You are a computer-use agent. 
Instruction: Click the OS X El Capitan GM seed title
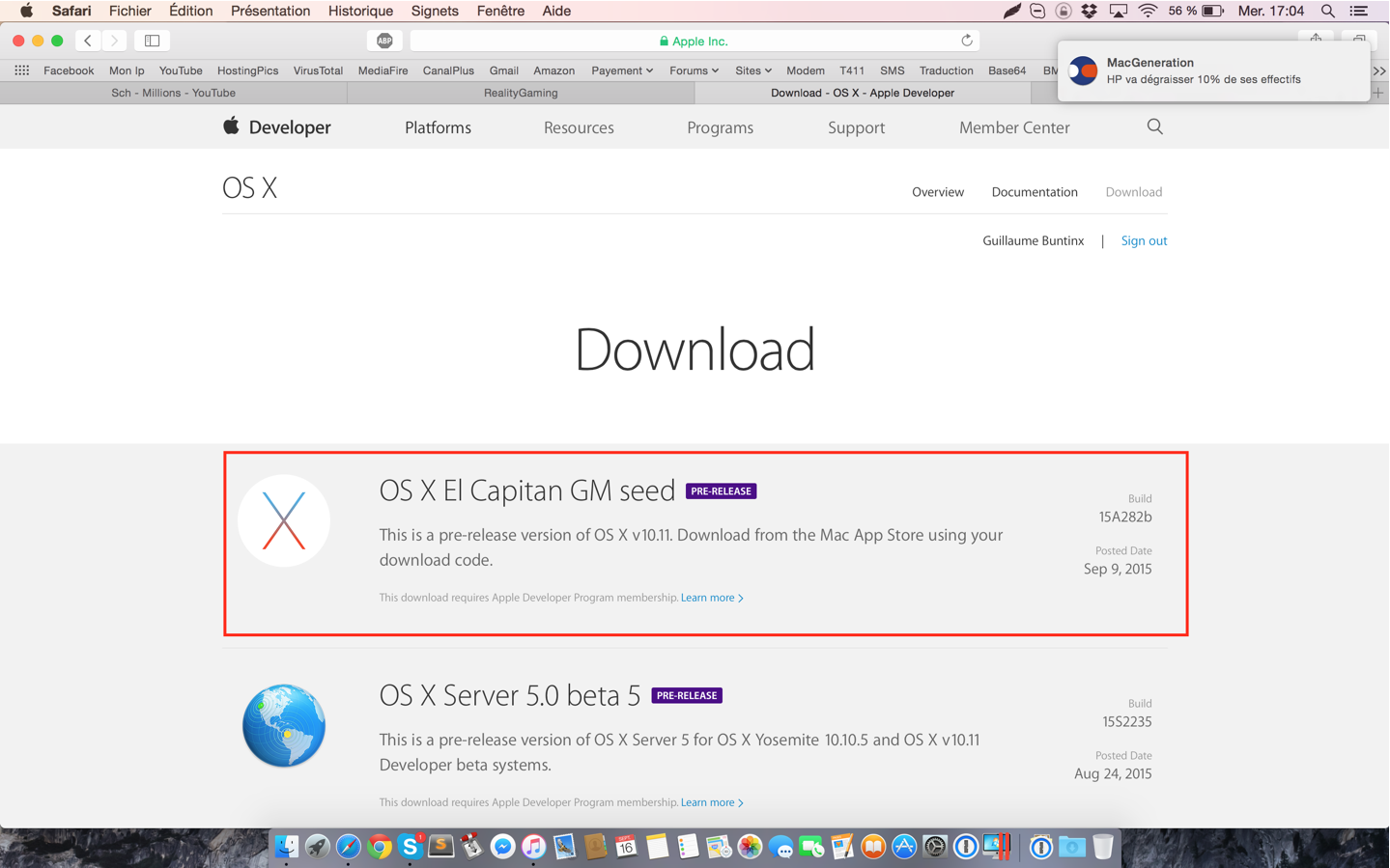coord(527,490)
